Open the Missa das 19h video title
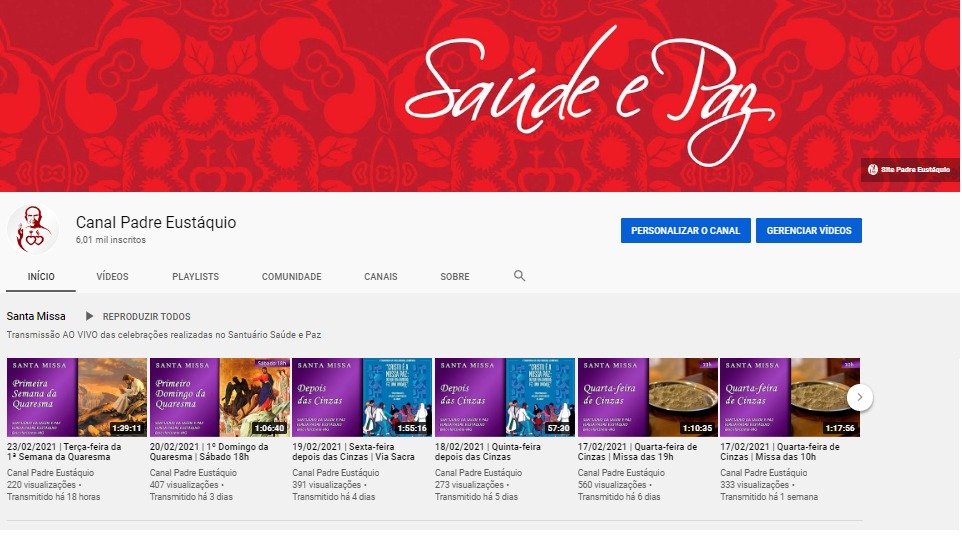 639,452
